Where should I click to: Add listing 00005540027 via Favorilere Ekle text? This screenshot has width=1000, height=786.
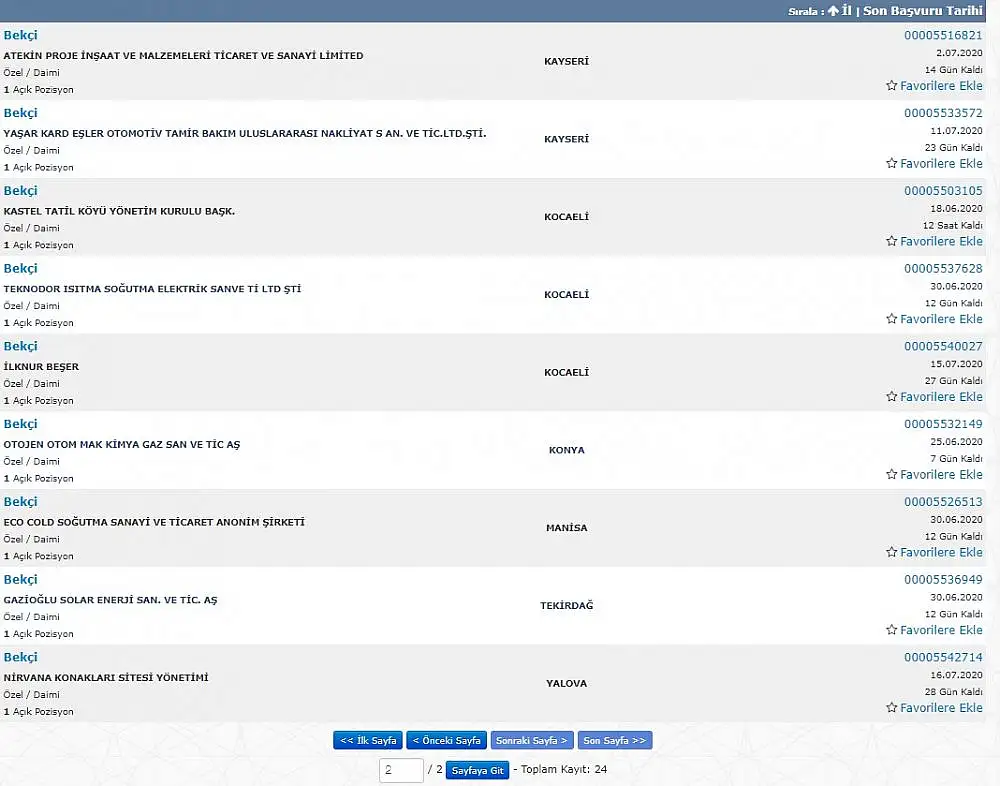[941, 397]
